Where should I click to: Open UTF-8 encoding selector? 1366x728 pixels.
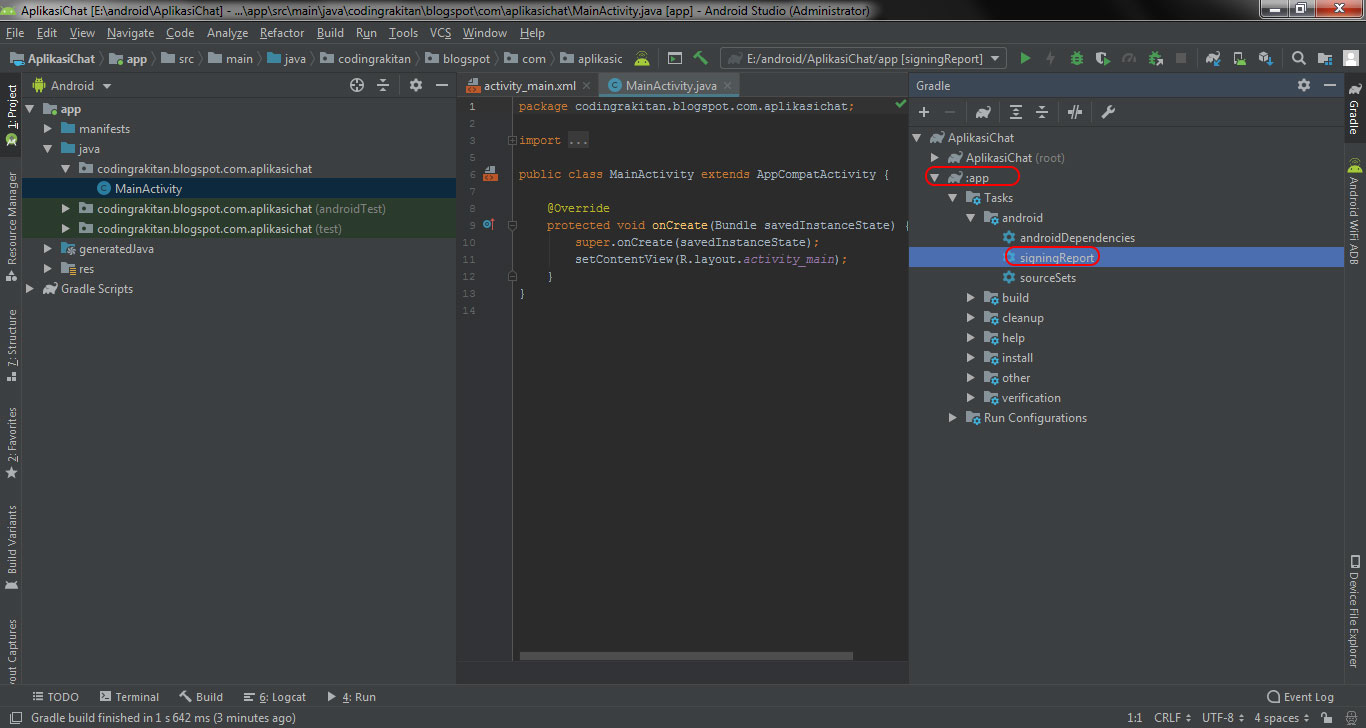coord(1224,718)
